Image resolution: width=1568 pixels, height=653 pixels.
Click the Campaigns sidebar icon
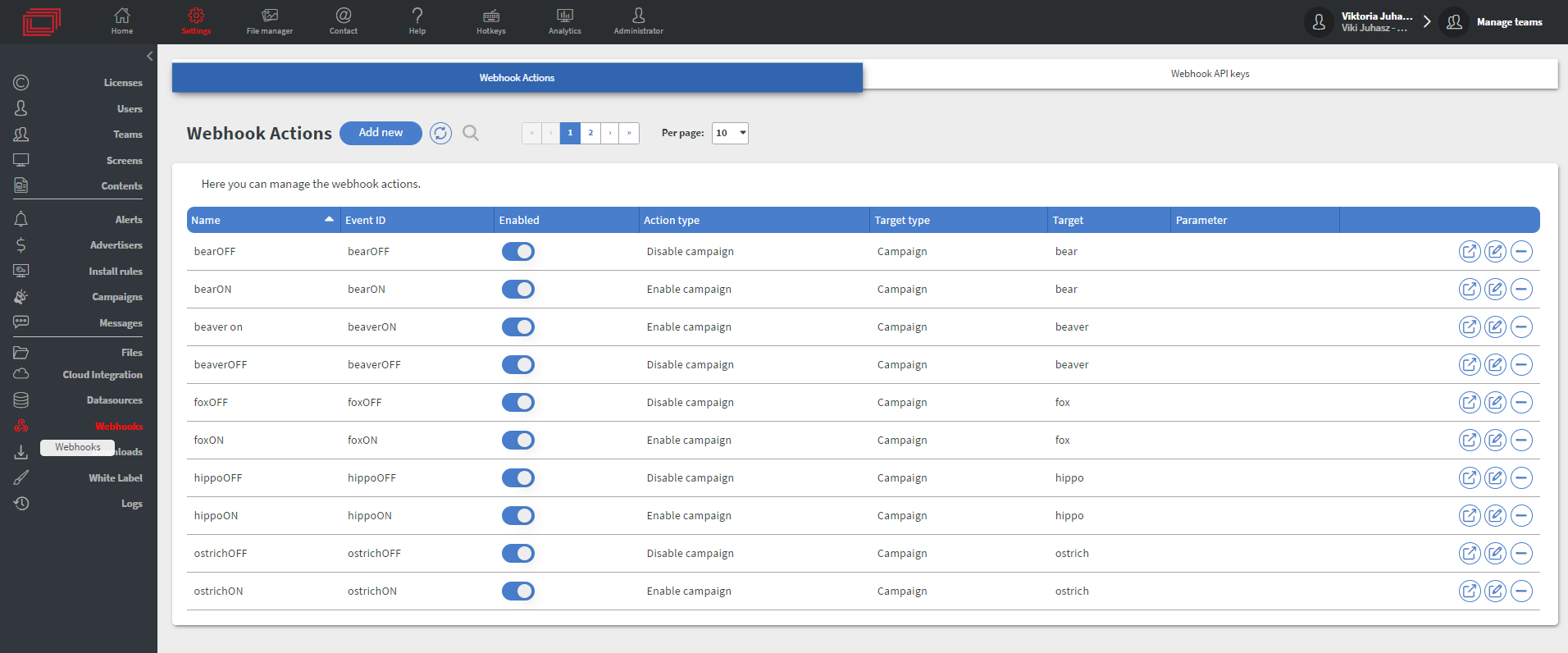[21, 297]
